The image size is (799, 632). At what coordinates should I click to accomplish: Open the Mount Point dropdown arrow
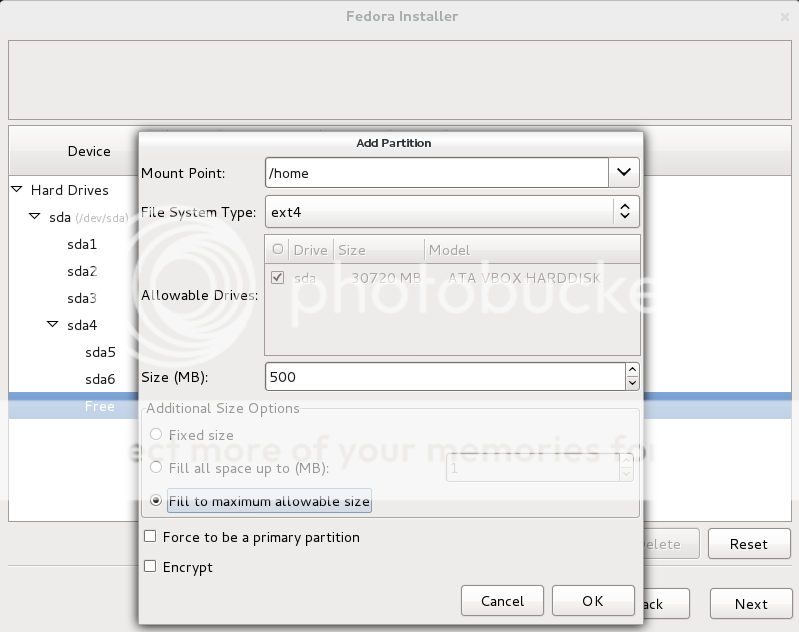tap(624, 172)
